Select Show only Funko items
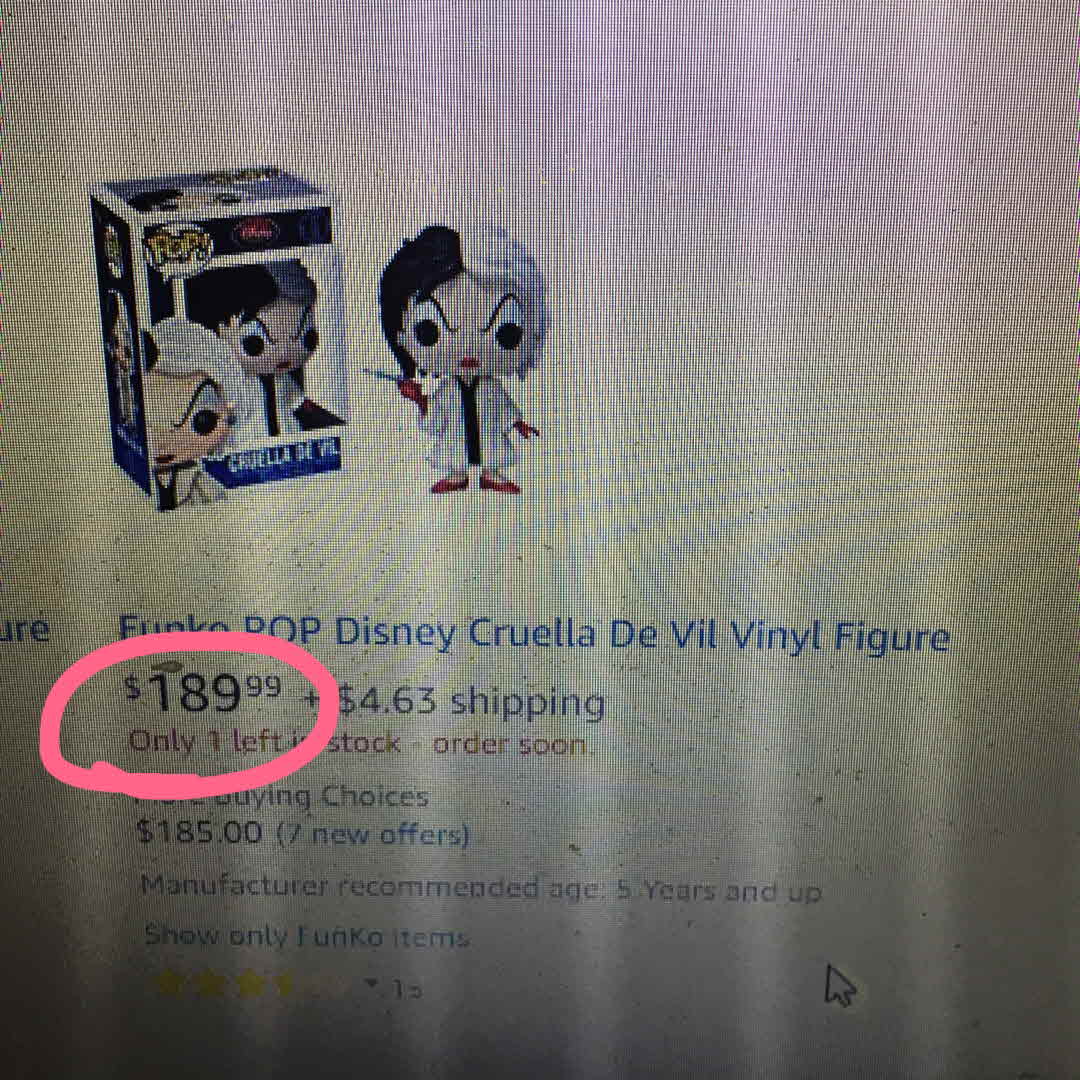Viewport: 1080px width, 1080px height. (307, 937)
